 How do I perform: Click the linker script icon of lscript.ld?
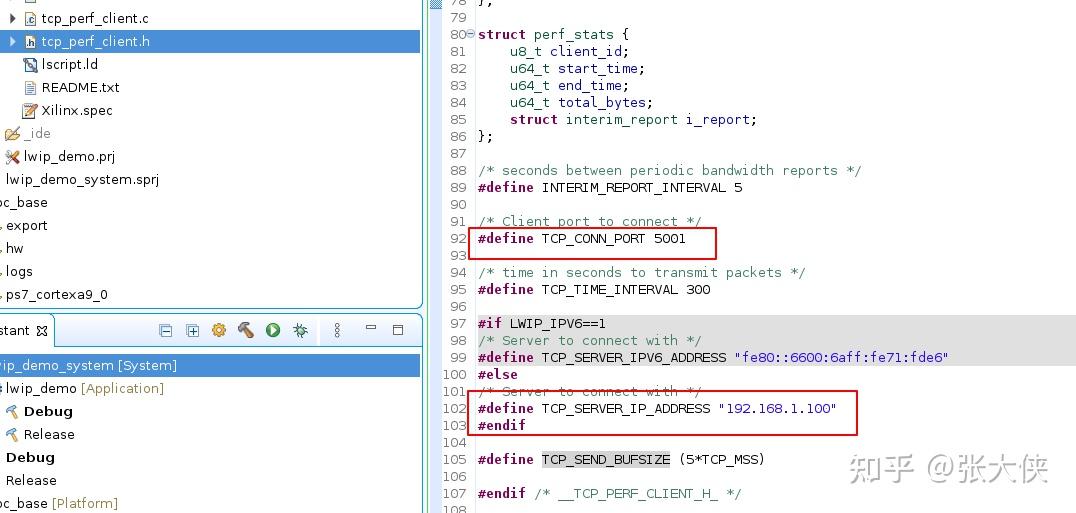tap(30, 64)
